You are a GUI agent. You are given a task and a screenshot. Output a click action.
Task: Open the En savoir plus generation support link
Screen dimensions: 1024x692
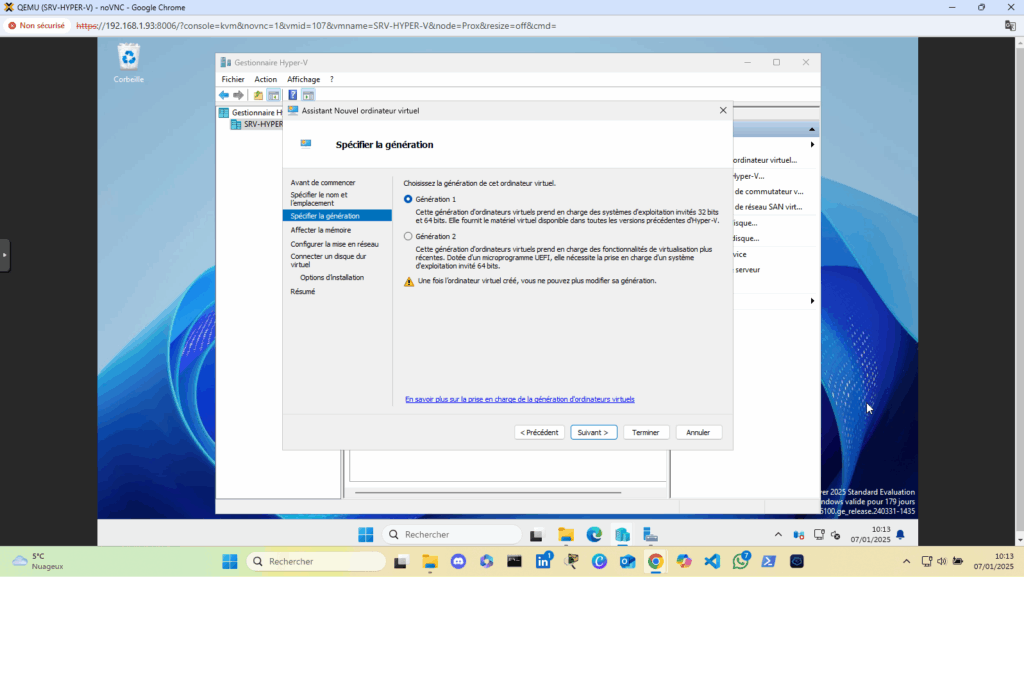pos(520,400)
